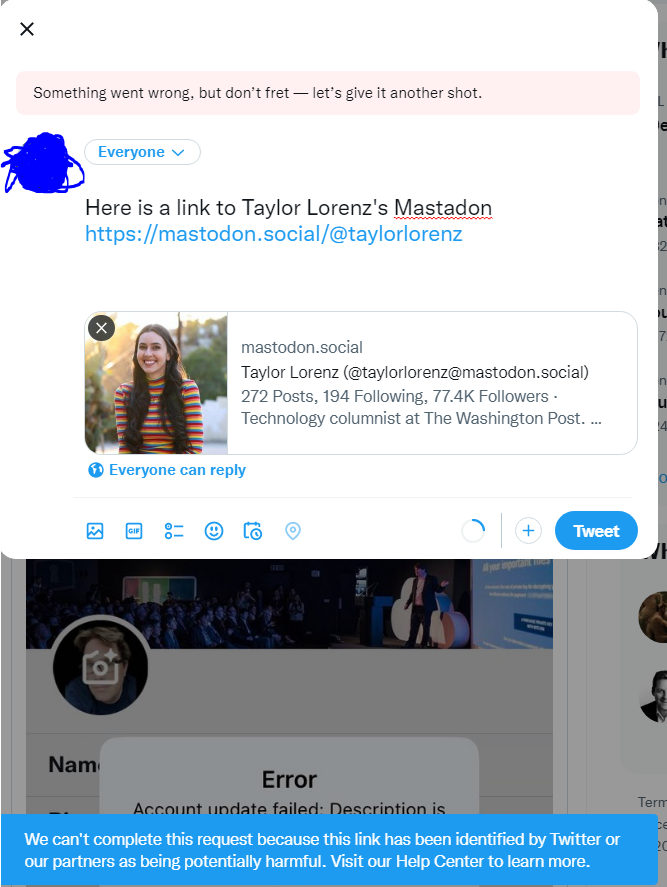Open the Everyone audience dropdown
Image resolution: width=667 pixels, height=887 pixels.
(x=142, y=152)
